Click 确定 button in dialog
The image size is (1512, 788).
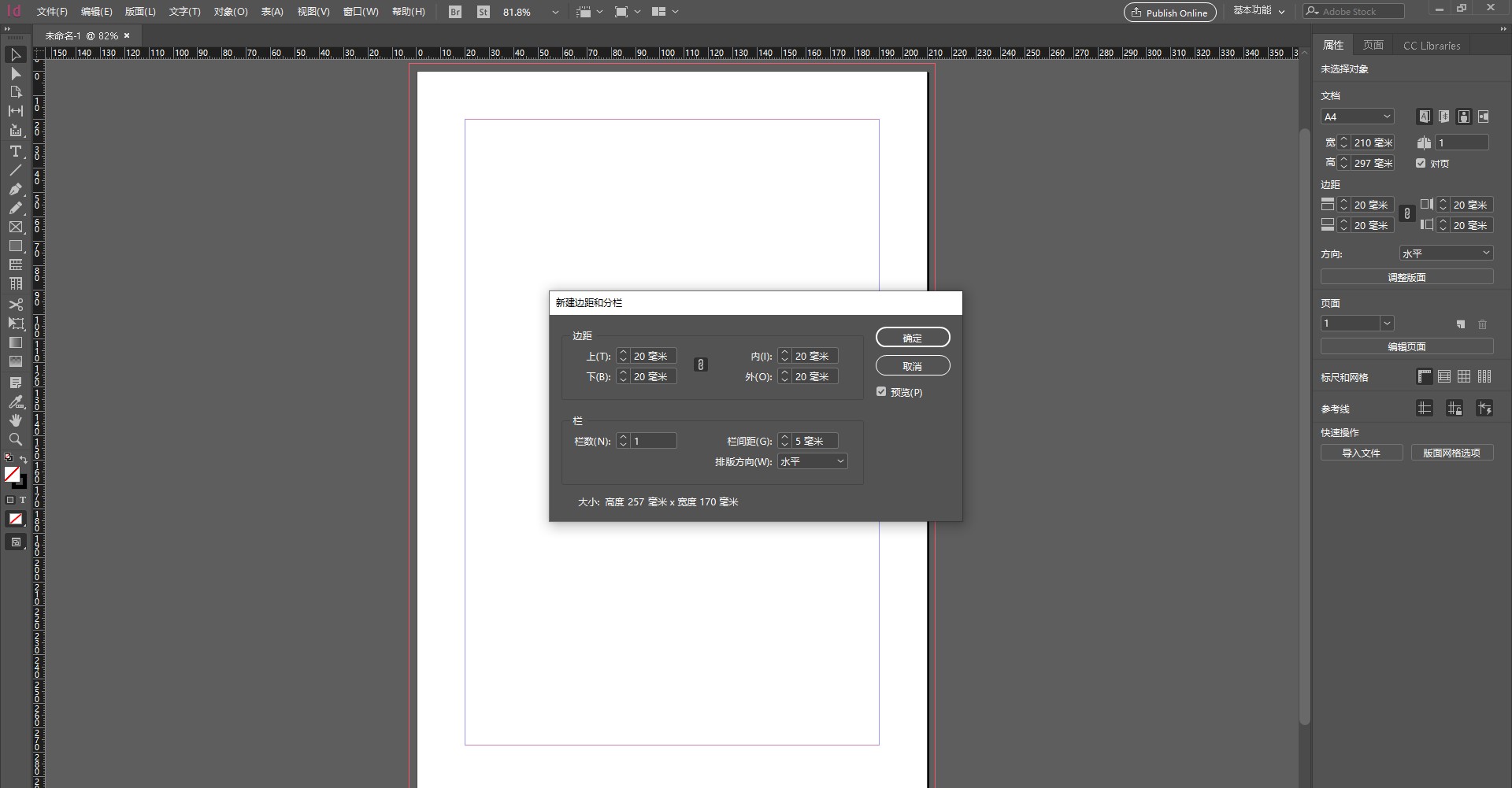pos(913,338)
